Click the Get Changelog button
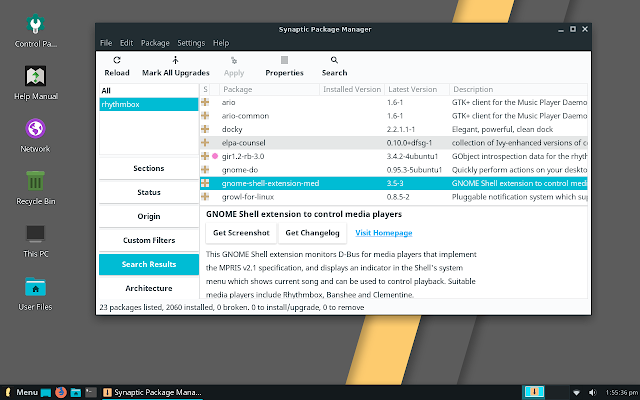640x400 pixels. click(312, 233)
